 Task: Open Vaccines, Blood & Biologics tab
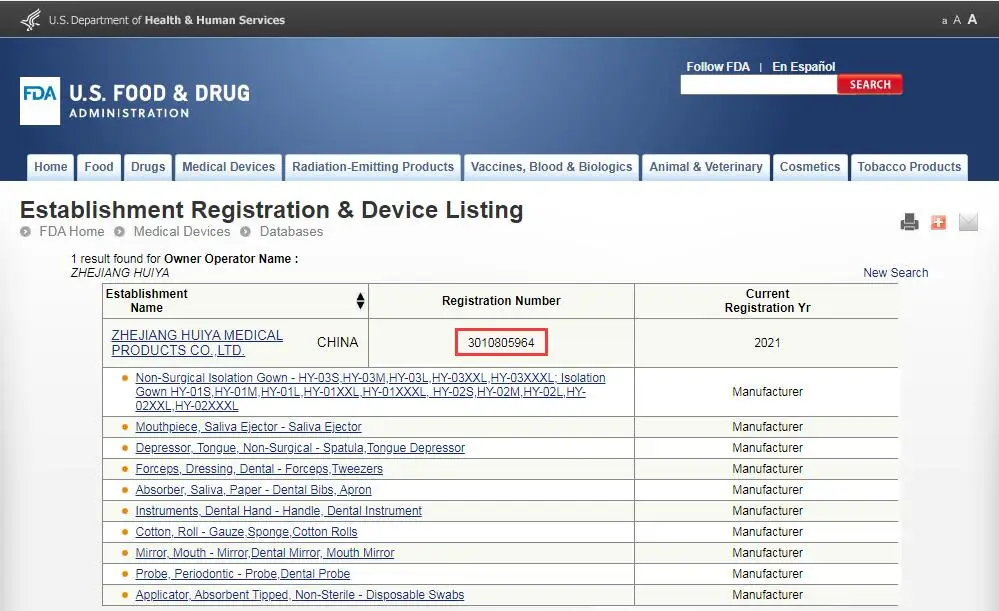[551, 167]
